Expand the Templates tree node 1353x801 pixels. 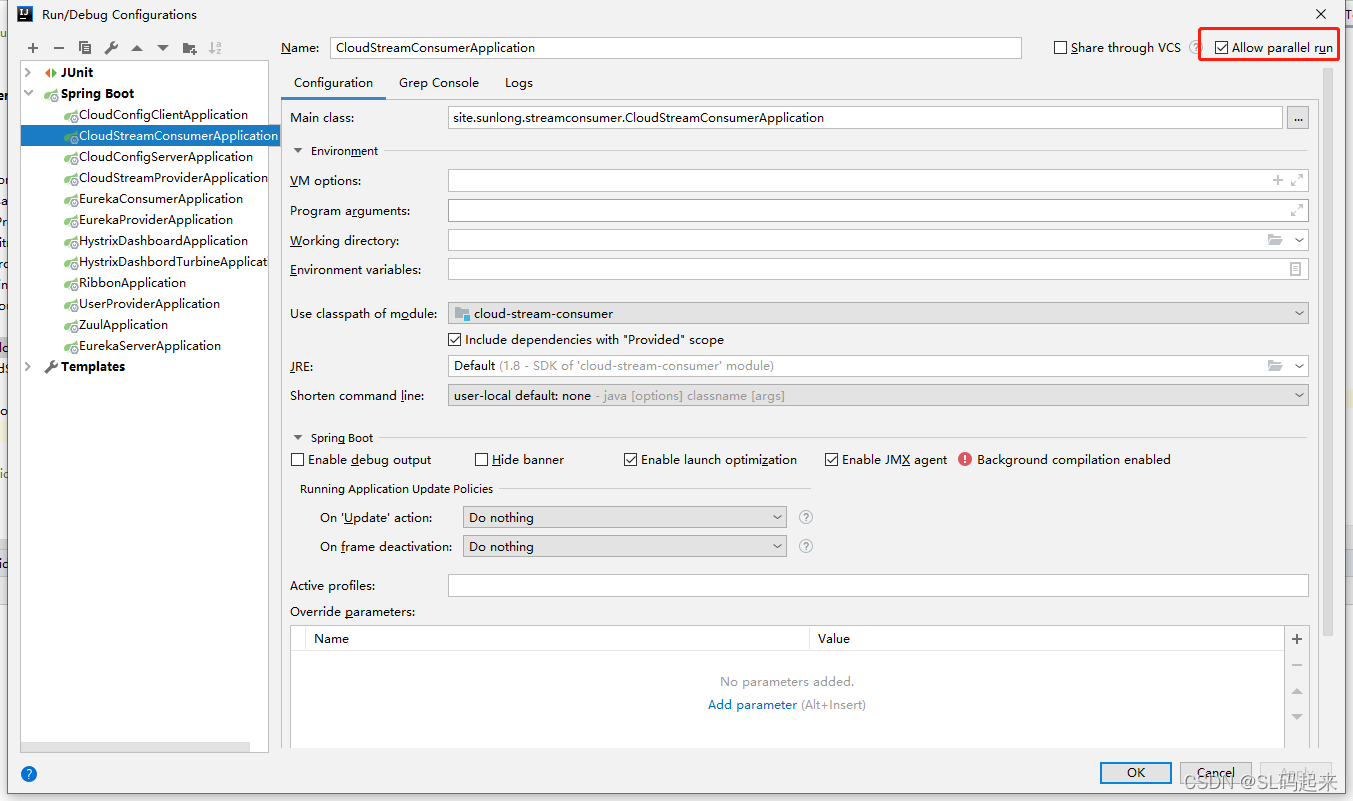[28, 367]
